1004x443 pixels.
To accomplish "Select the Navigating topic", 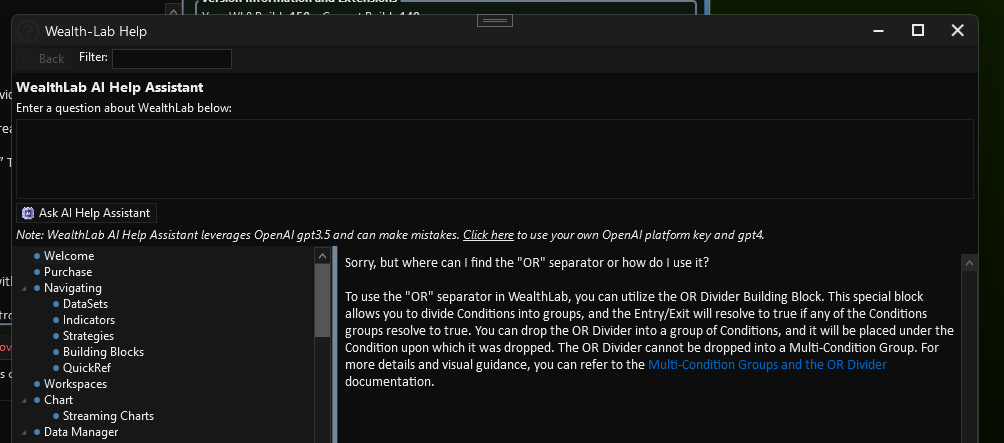I will point(72,288).
